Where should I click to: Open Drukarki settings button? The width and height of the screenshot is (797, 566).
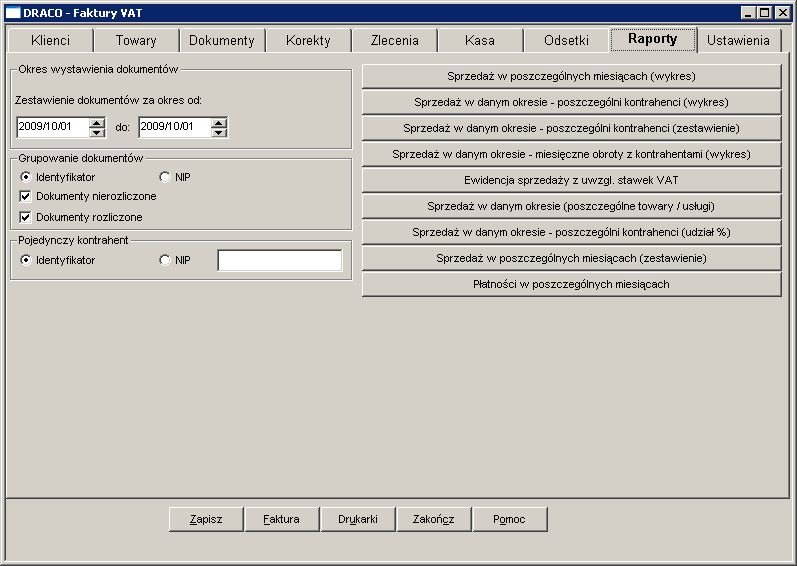click(358, 519)
